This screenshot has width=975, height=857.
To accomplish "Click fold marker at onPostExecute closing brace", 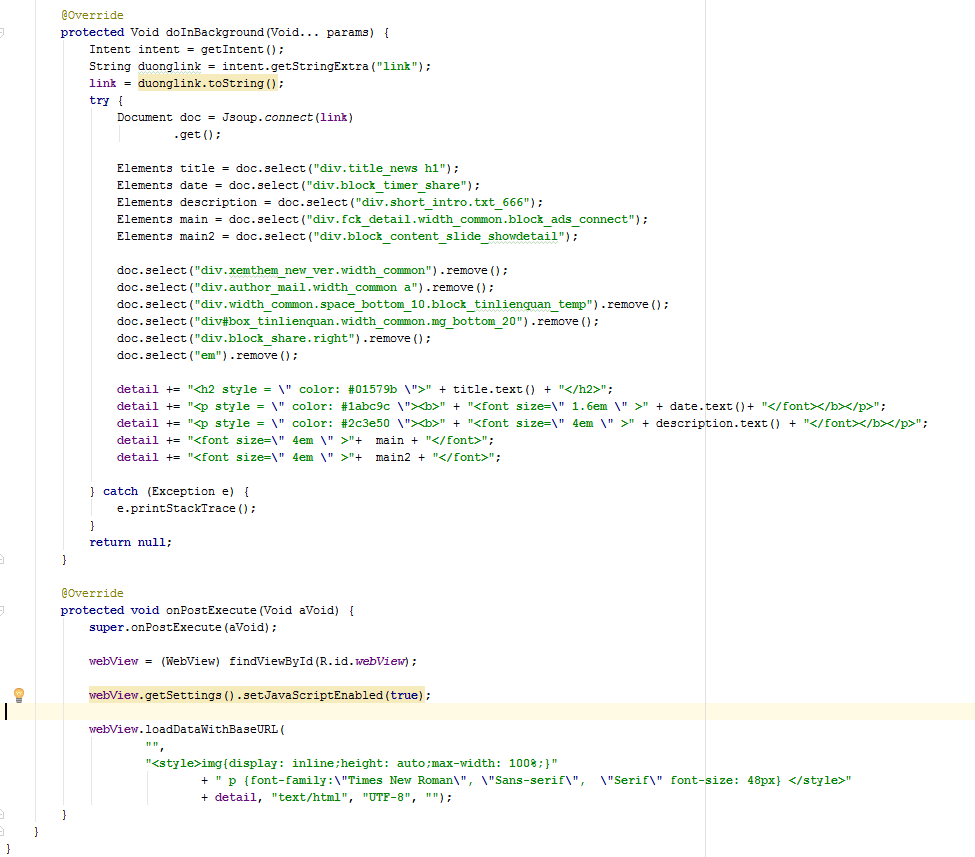I will pos(3,814).
